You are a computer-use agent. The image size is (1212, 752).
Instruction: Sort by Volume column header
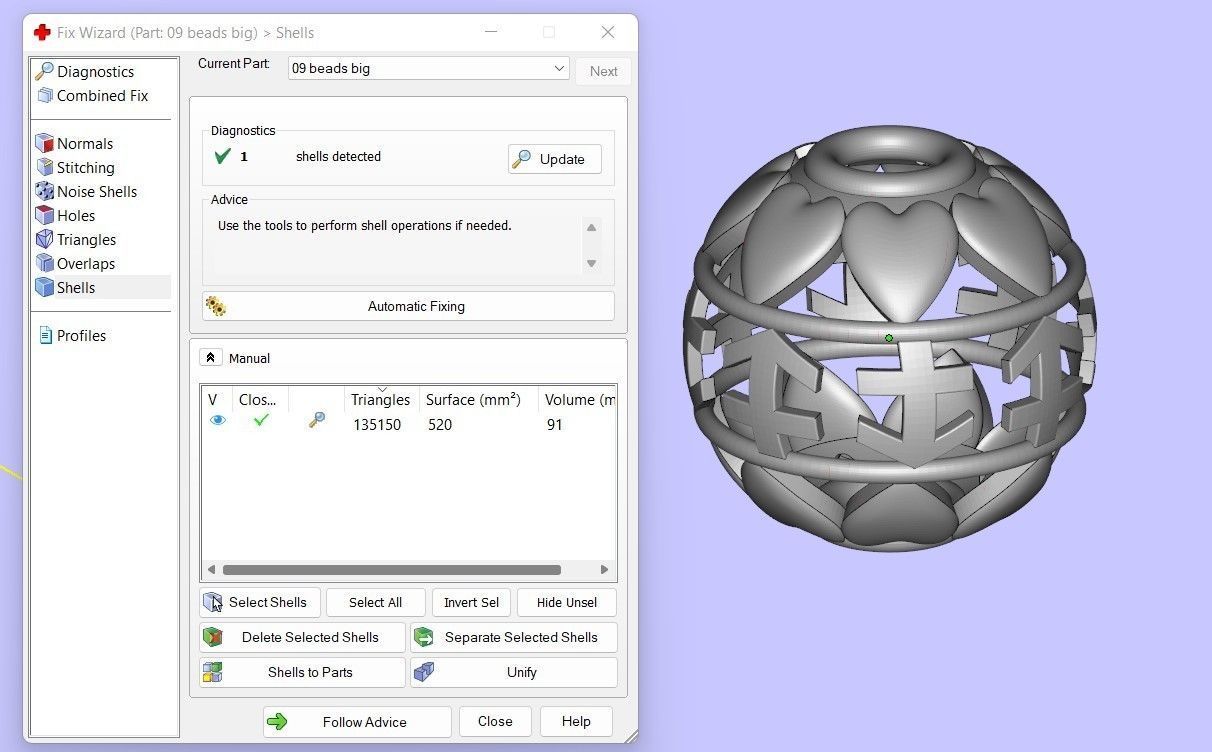coord(578,400)
